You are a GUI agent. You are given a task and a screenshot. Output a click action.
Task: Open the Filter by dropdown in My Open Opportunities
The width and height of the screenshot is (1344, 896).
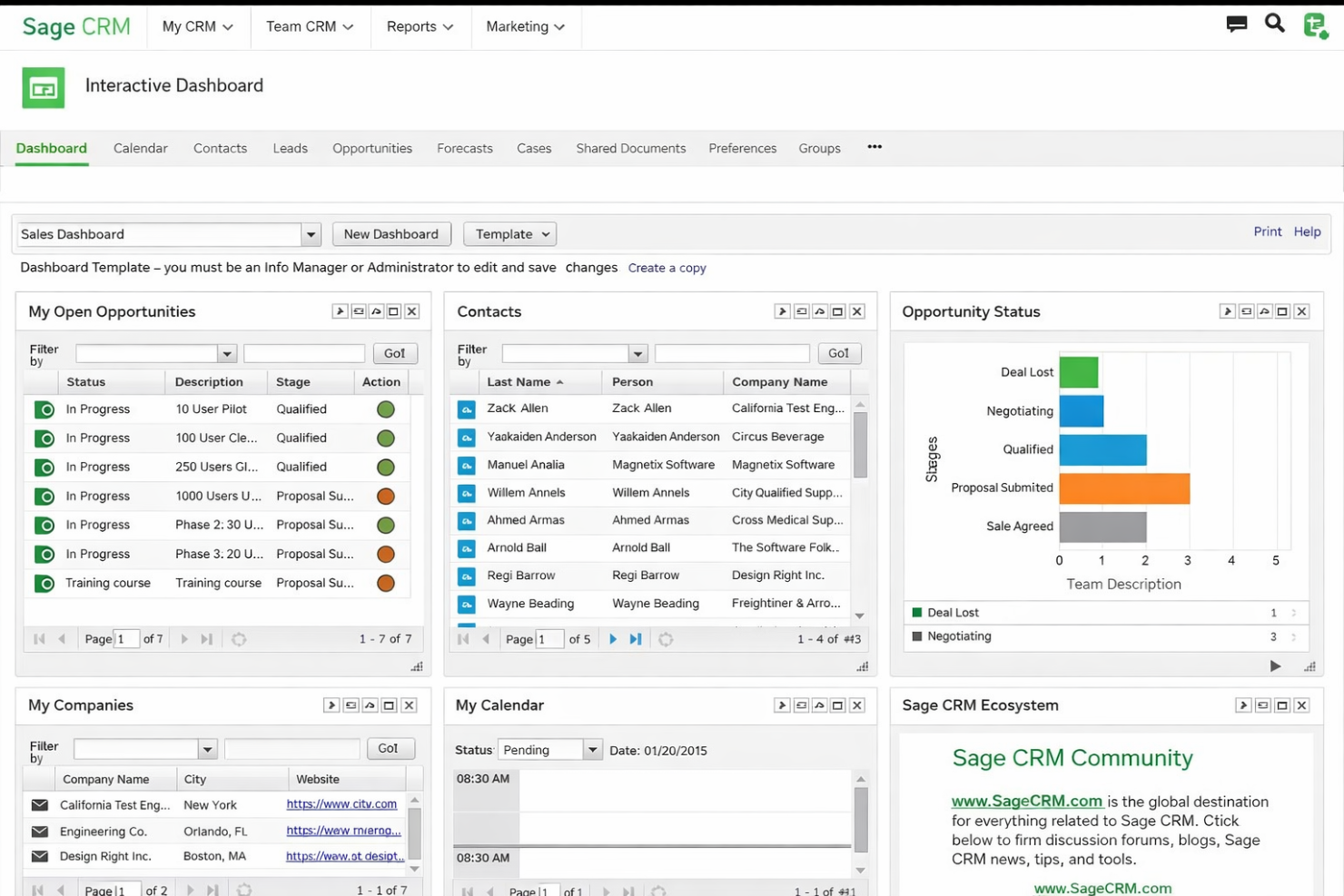[x=227, y=353]
